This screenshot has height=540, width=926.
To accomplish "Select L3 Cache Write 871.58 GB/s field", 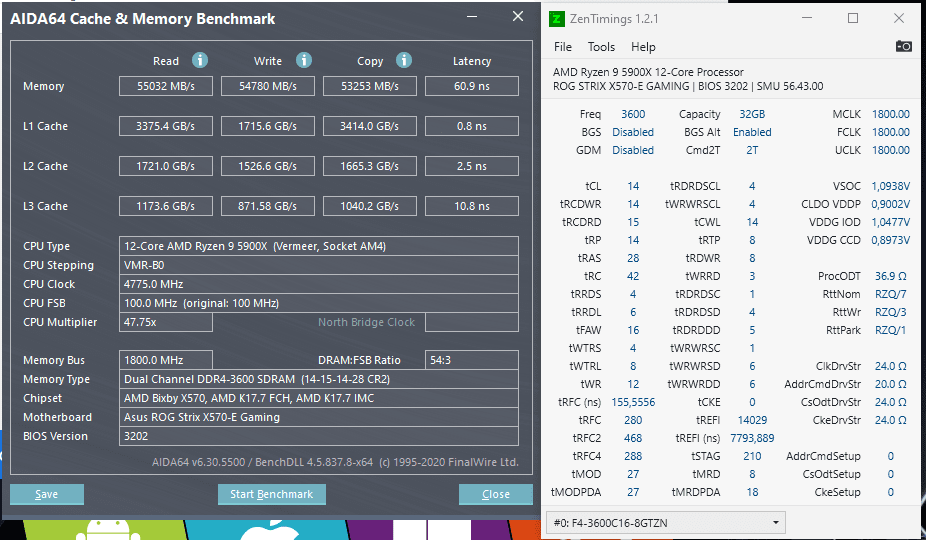I will 268,206.
